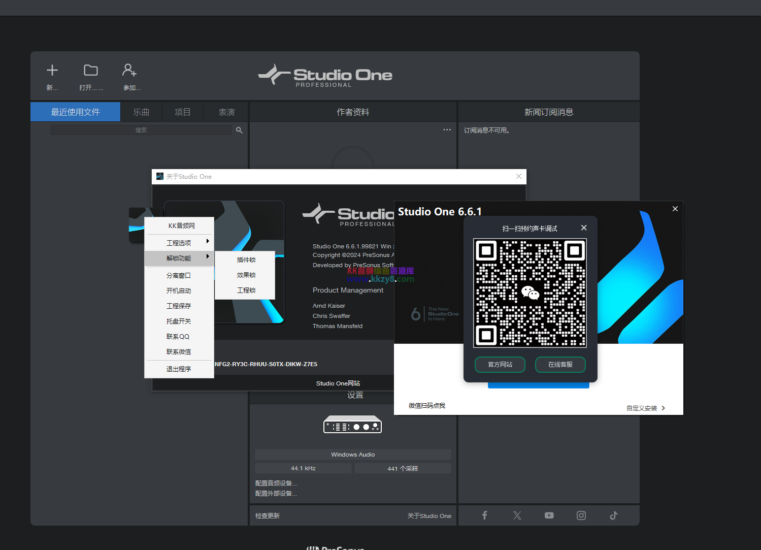
Task: Open the Studio One网站 link
Action: (x=338, y=383)
